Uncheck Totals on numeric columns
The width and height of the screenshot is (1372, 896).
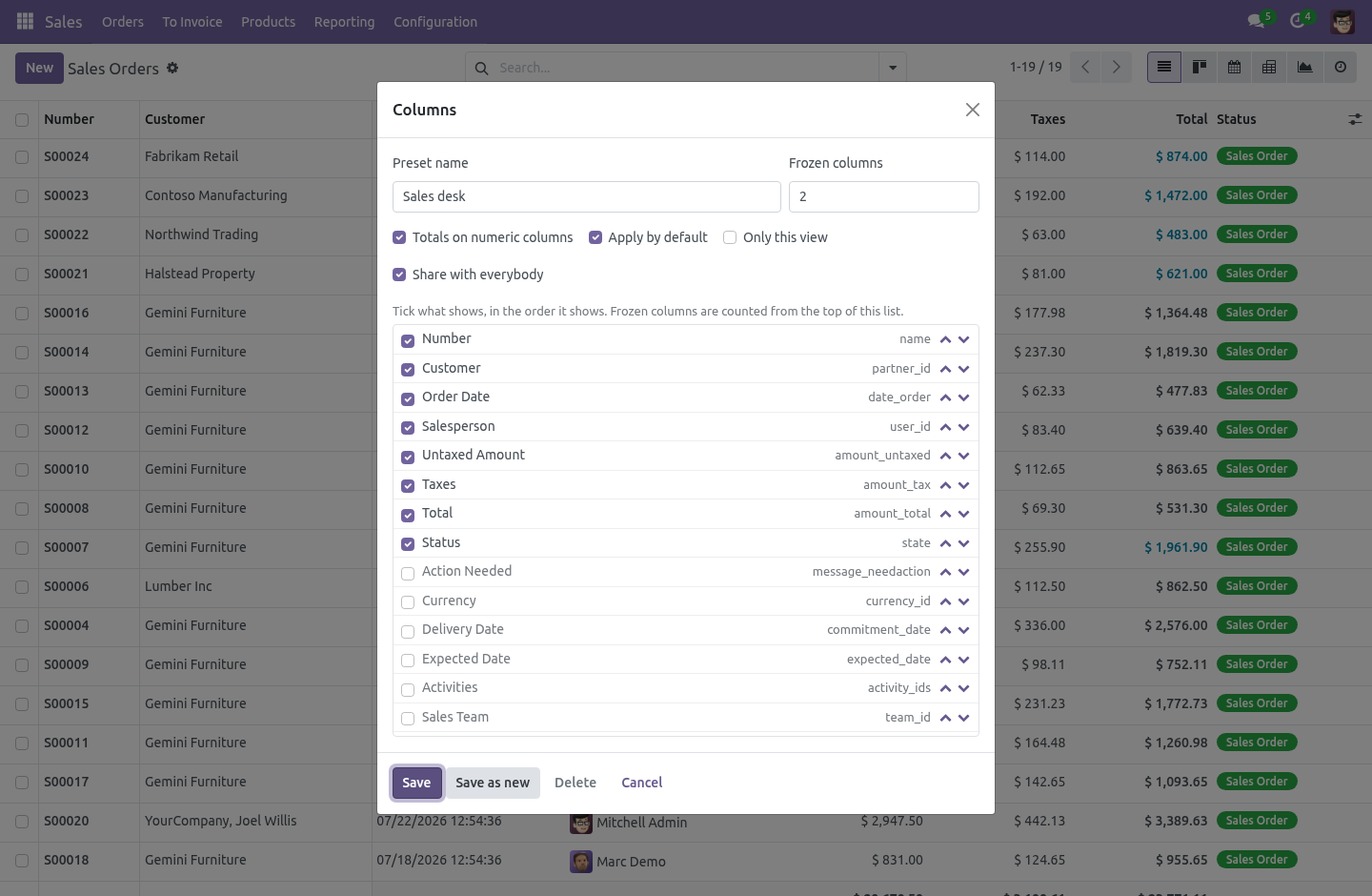click(x=399, y=237)
